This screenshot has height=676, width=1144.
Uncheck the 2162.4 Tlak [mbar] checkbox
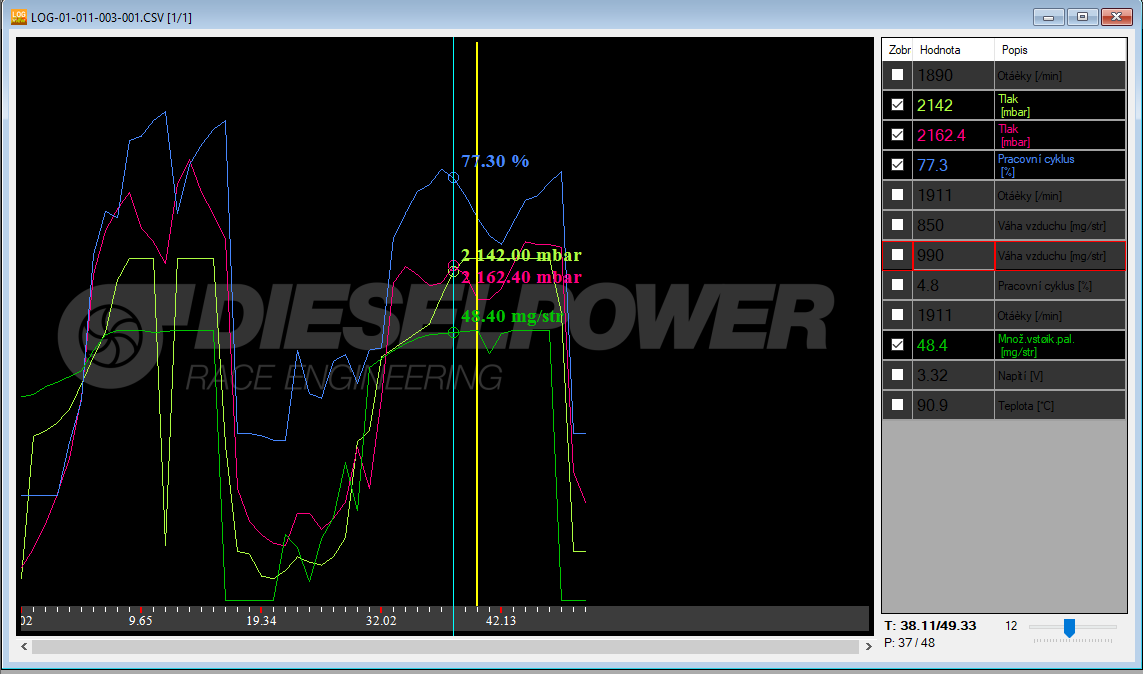pyautogui.click(x=897, y=135)
